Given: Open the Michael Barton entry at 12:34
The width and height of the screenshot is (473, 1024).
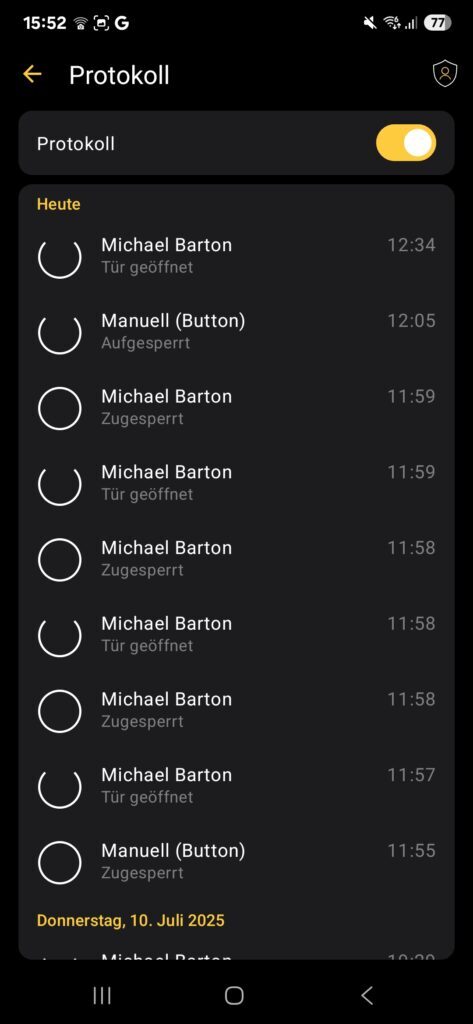Looking at the screenshot, I should point(236,256).
